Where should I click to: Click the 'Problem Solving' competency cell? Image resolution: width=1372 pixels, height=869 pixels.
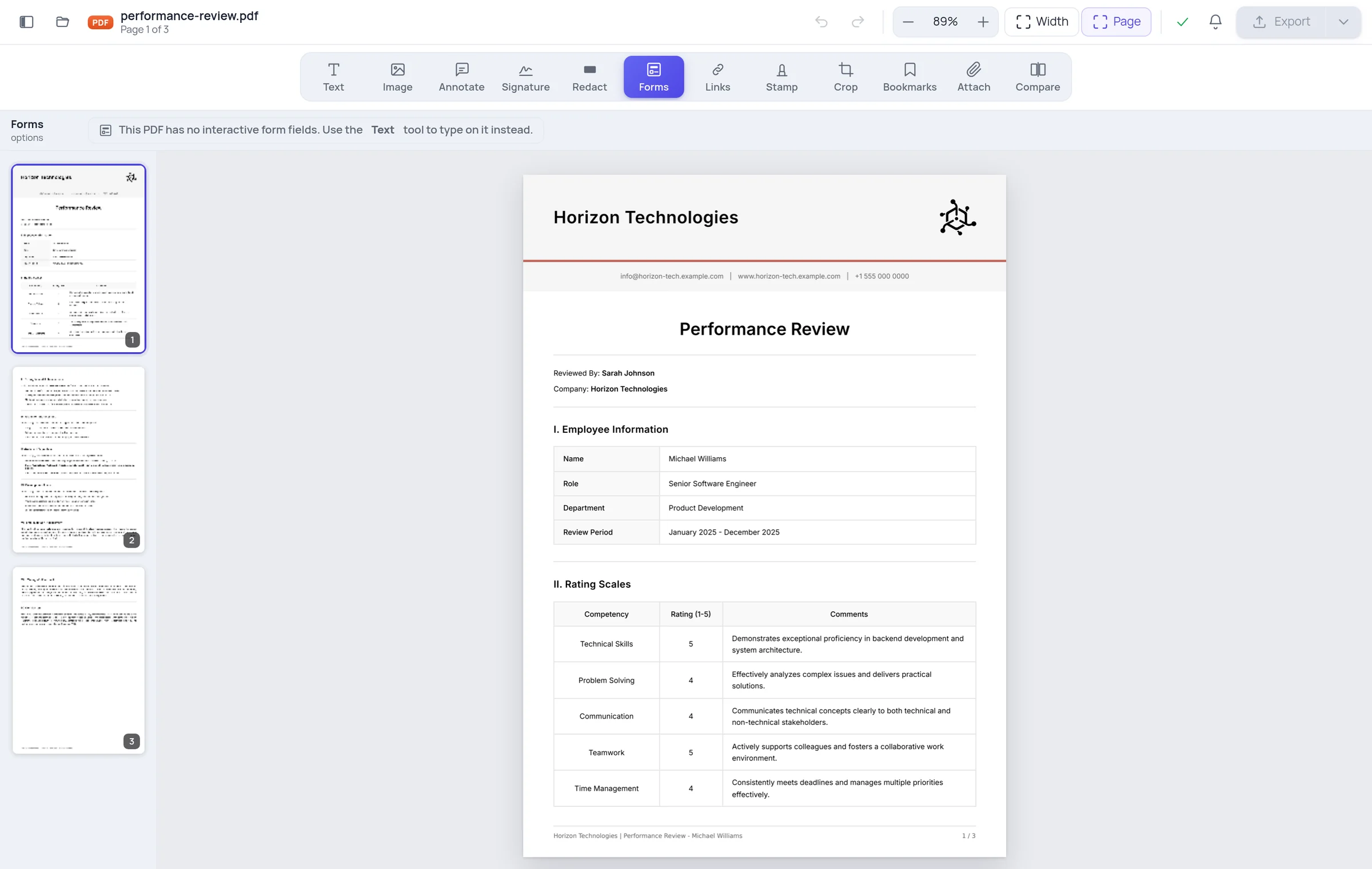tap(606, 680)
